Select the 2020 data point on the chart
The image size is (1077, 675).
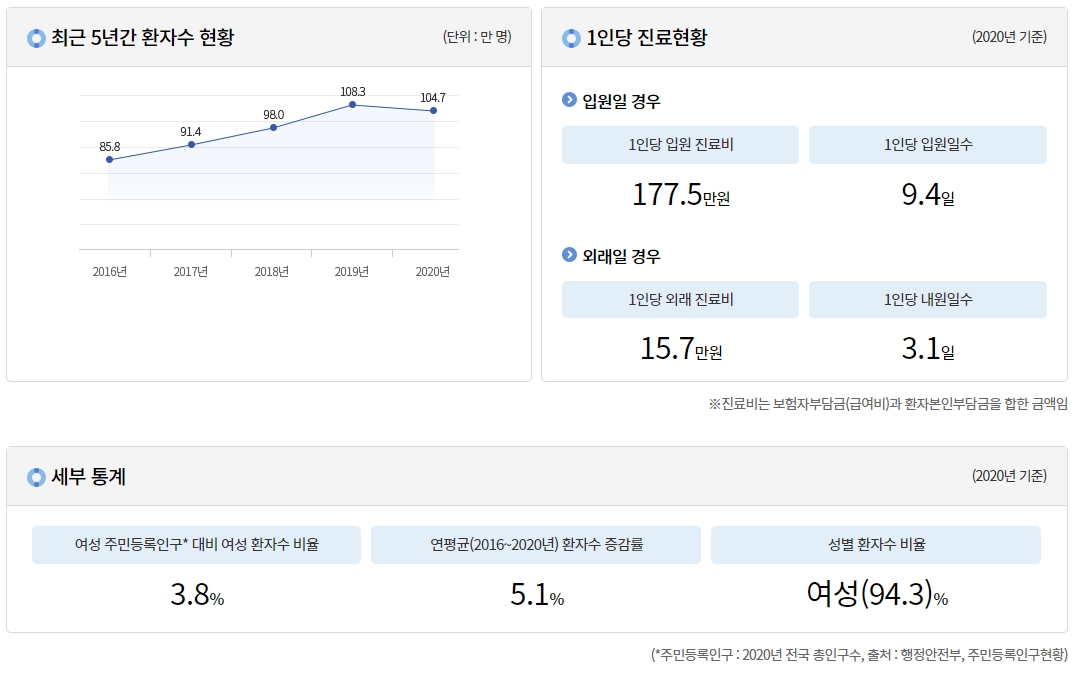coord(433,110)
